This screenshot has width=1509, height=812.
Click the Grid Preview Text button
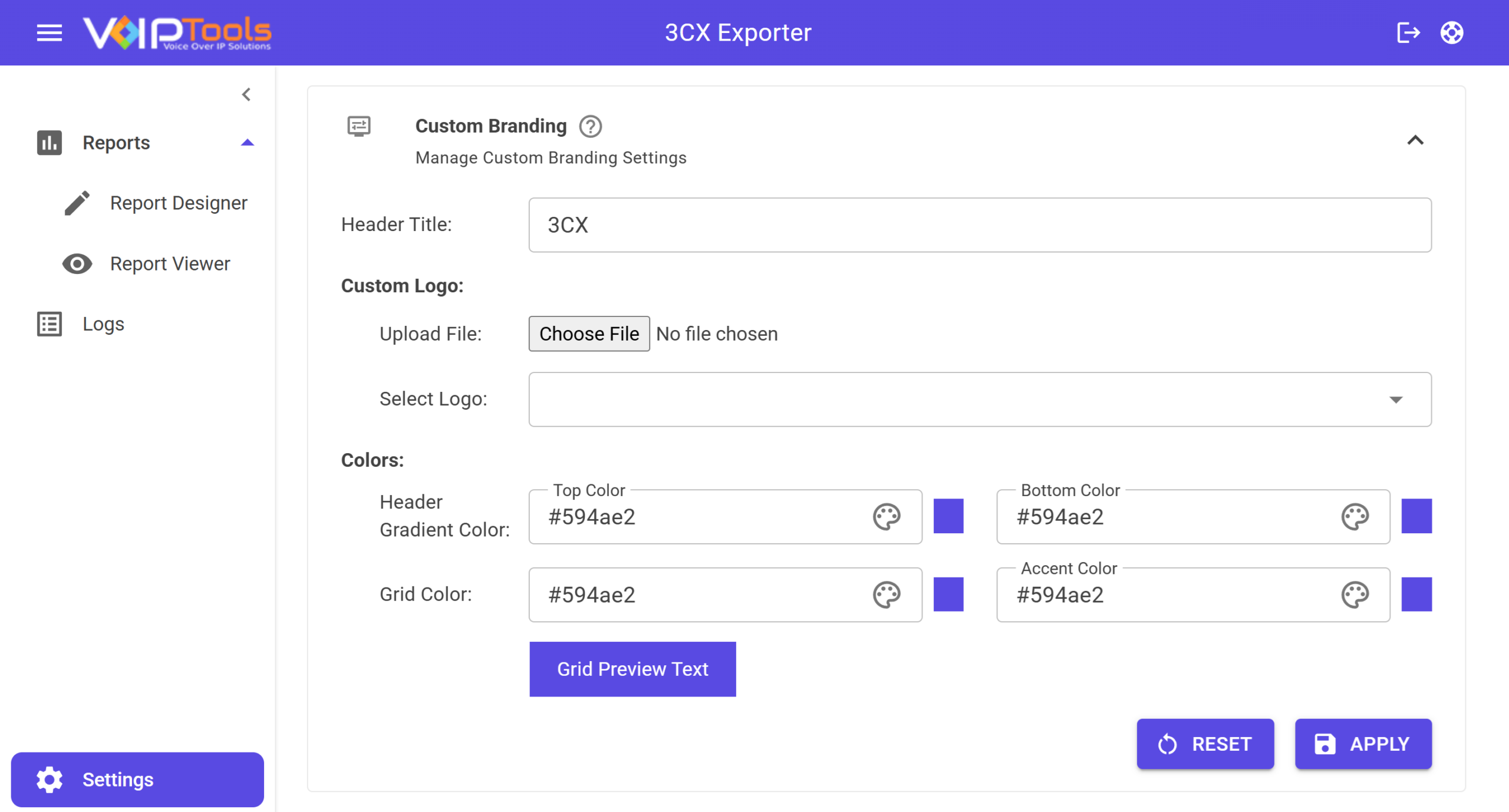pyautogui.click(x=632, y=669)
